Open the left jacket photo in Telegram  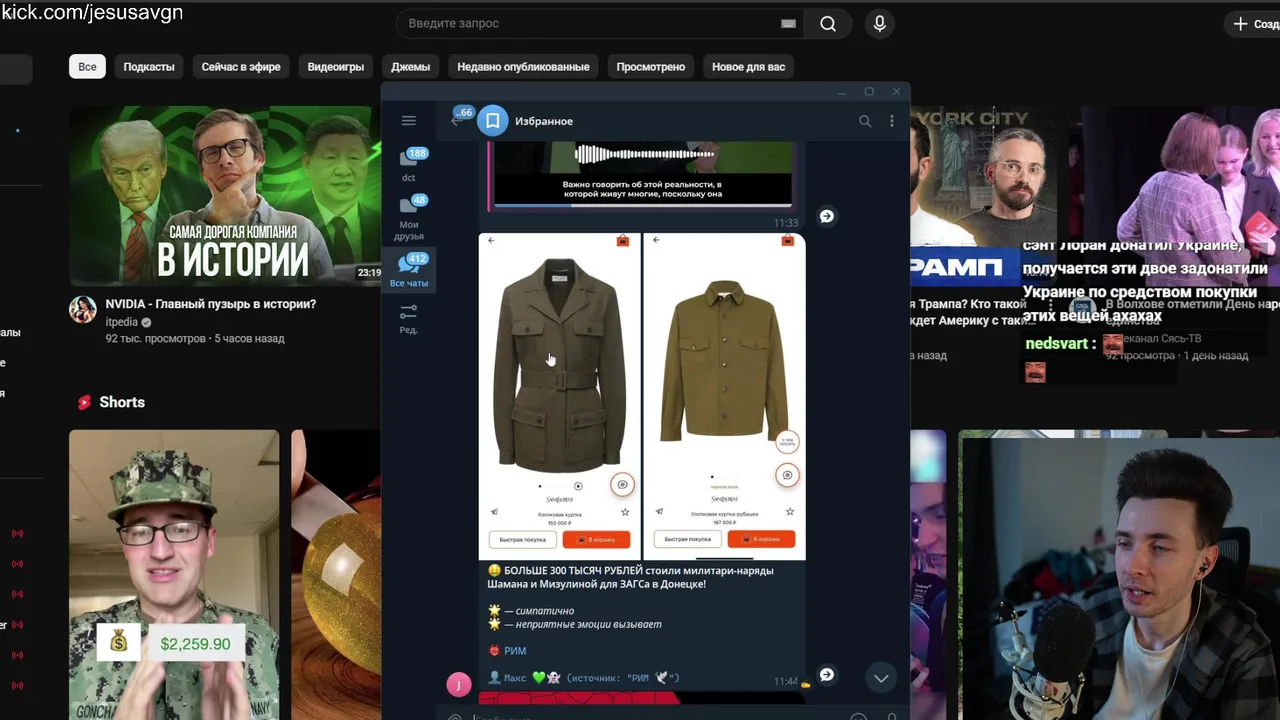coord(559,396)
